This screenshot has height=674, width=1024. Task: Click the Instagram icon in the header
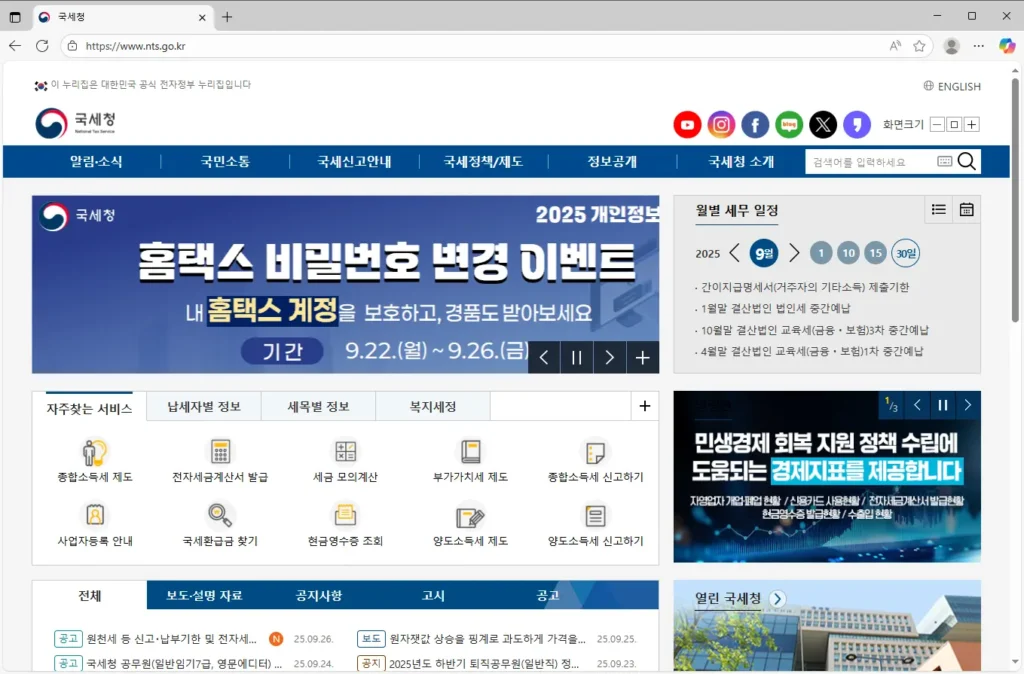[721, 125]
